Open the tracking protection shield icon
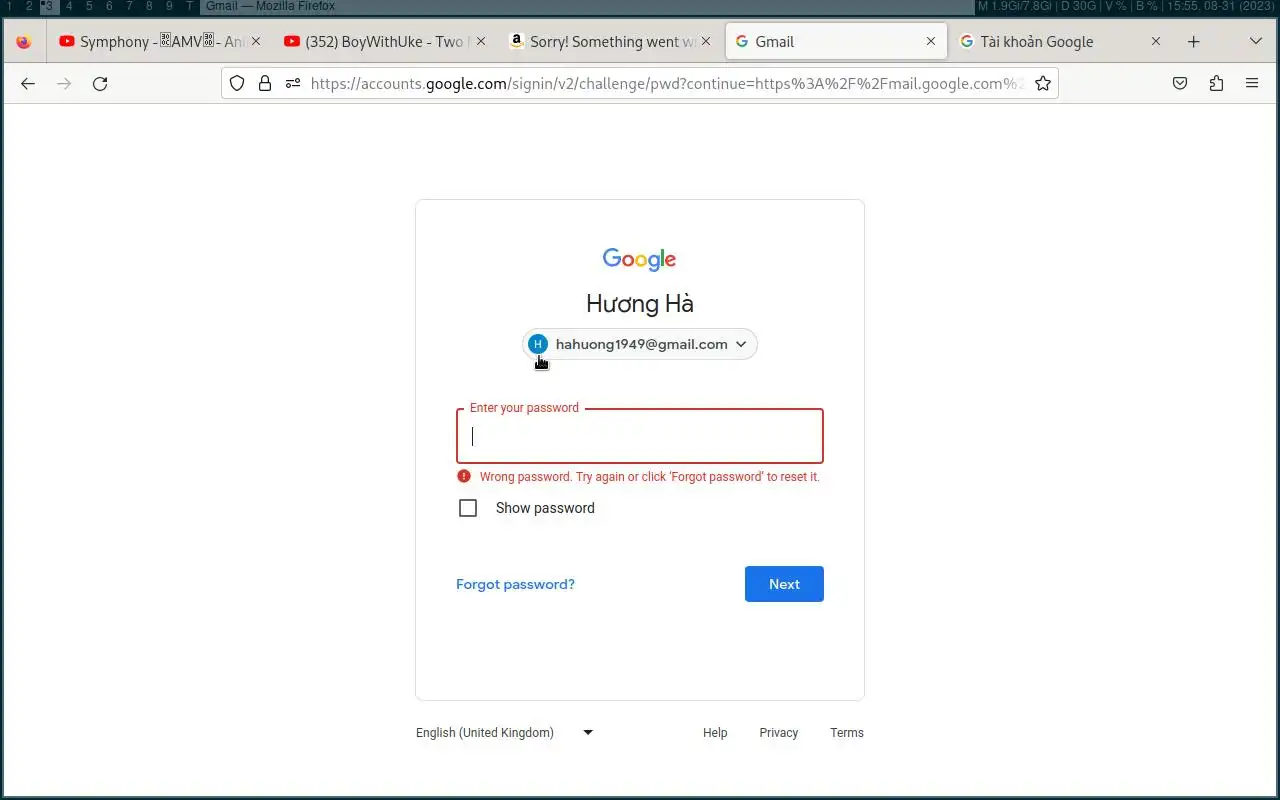 point(237,84)
